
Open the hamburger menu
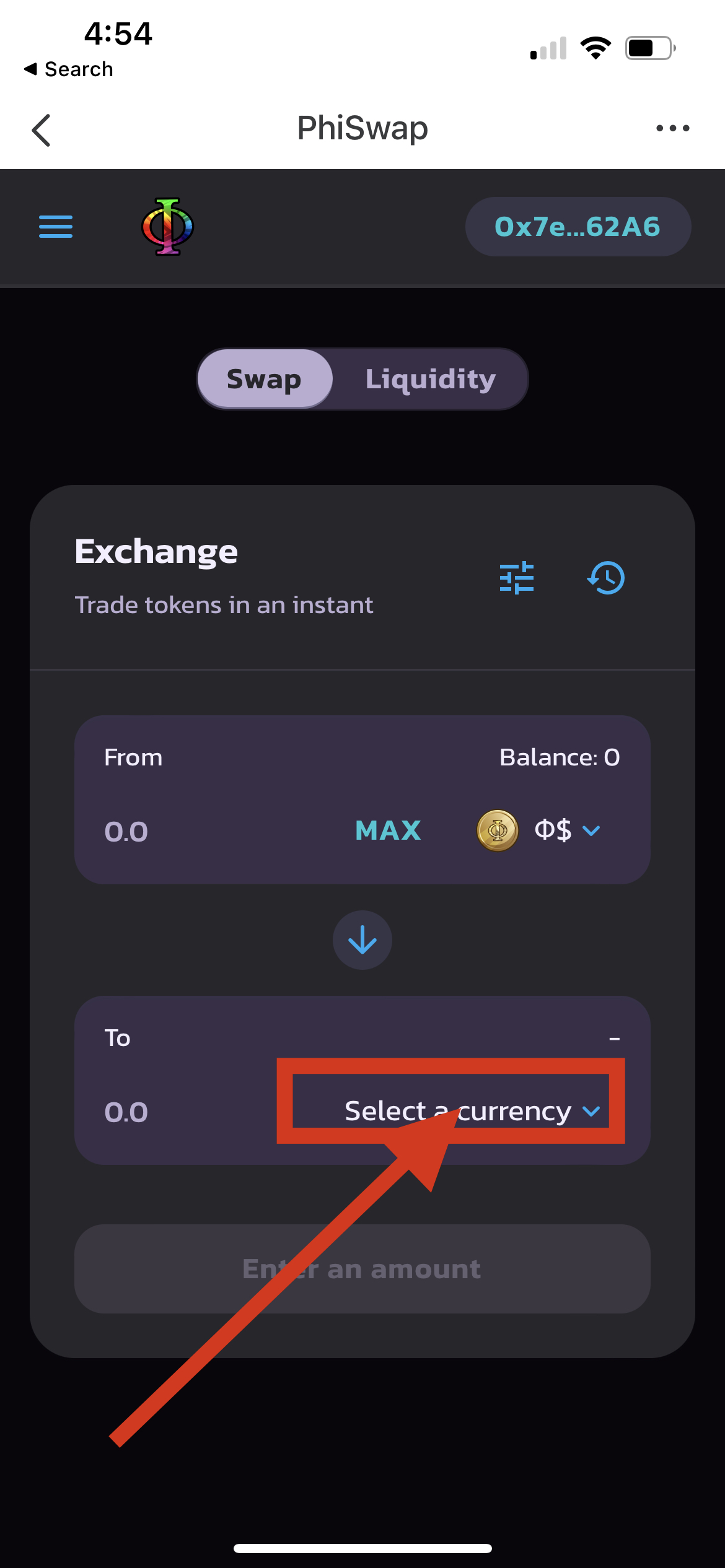point(56,227)
